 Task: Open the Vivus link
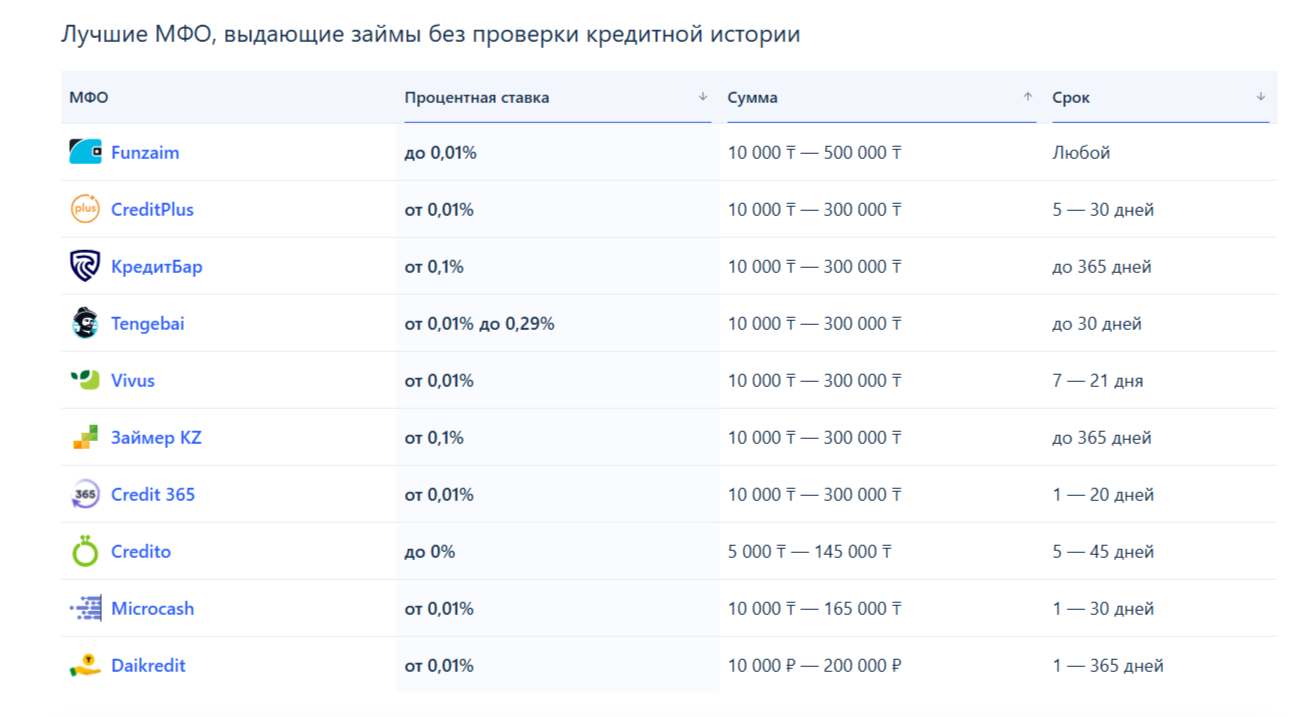pyautogui.click(x=133, y=381)
